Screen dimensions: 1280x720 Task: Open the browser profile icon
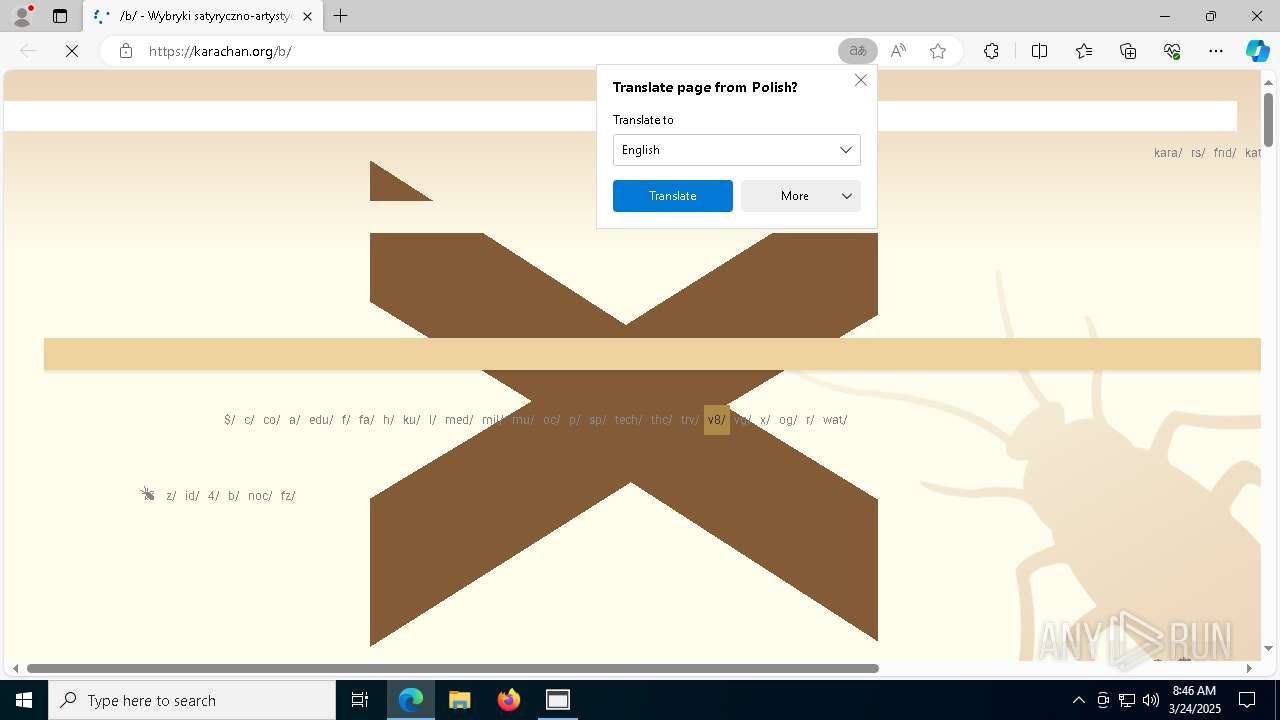coord(21,16)
